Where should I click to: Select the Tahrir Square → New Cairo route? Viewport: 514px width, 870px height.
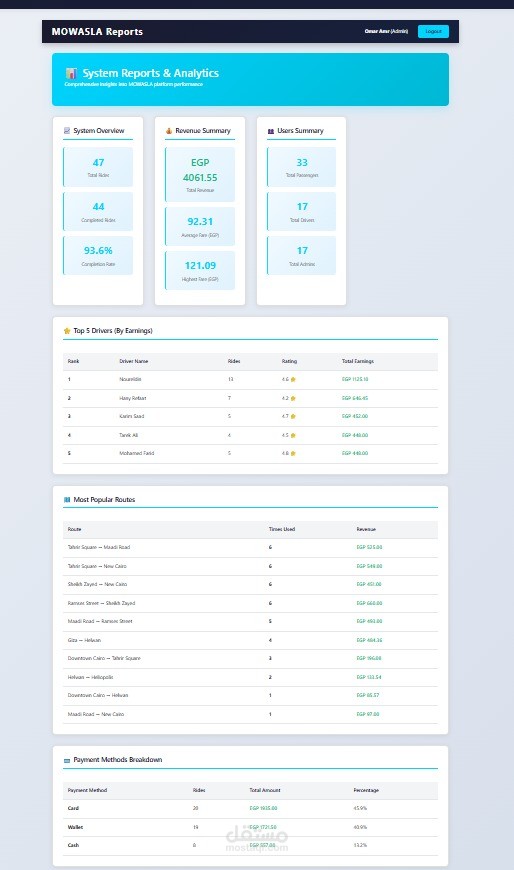(97, 566)
